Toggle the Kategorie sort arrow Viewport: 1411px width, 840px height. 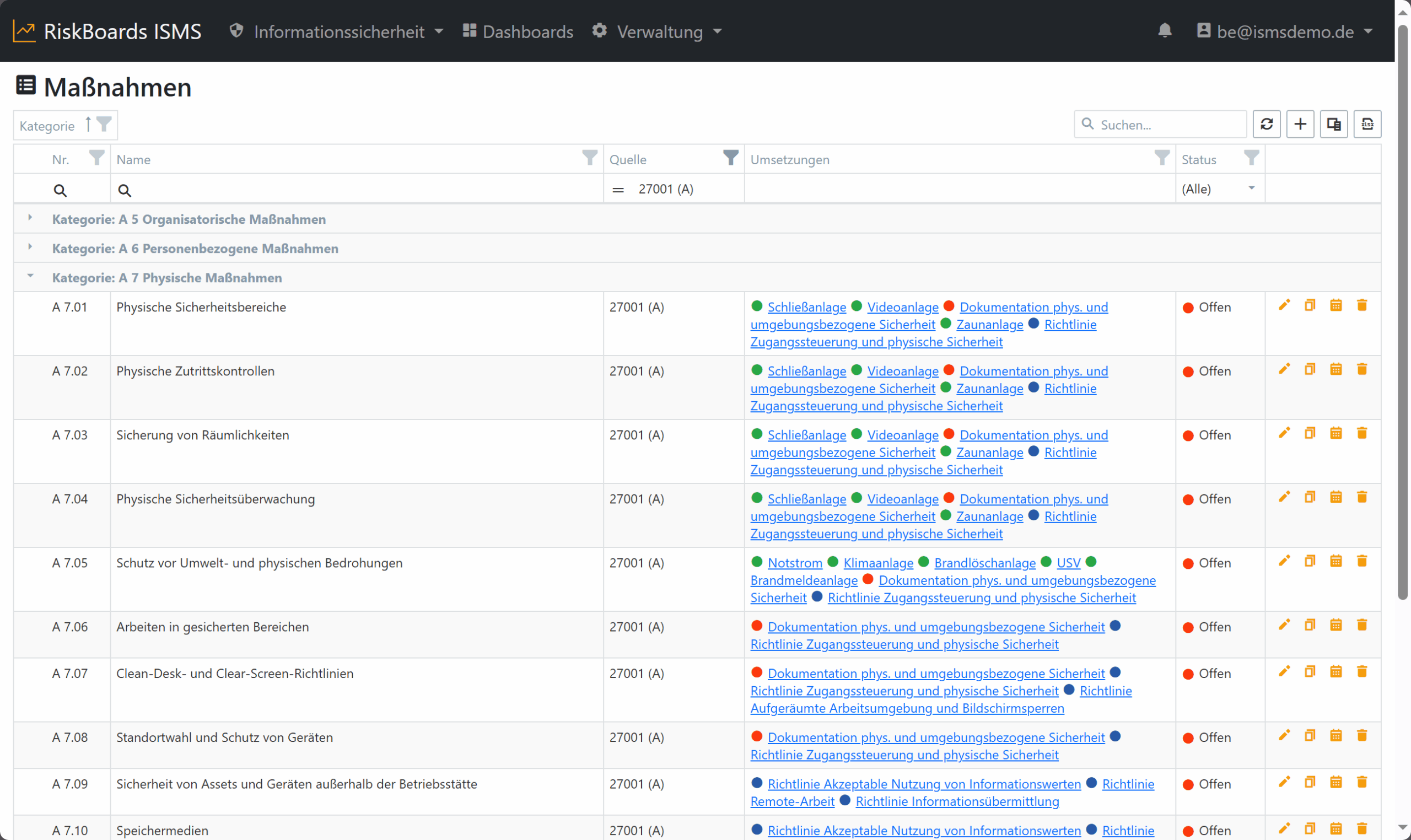click(88, 124)
